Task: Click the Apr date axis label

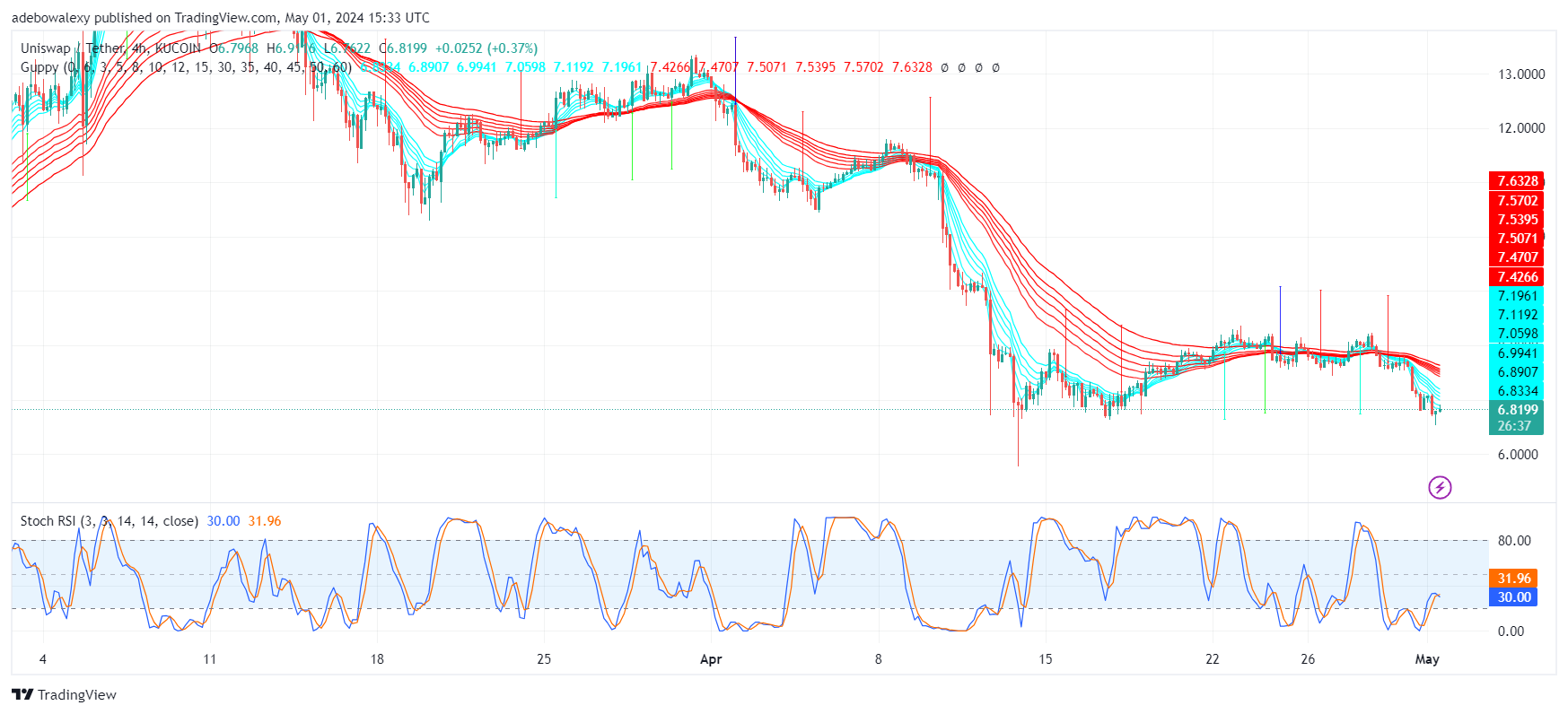Action: click(x=711, y=659)
